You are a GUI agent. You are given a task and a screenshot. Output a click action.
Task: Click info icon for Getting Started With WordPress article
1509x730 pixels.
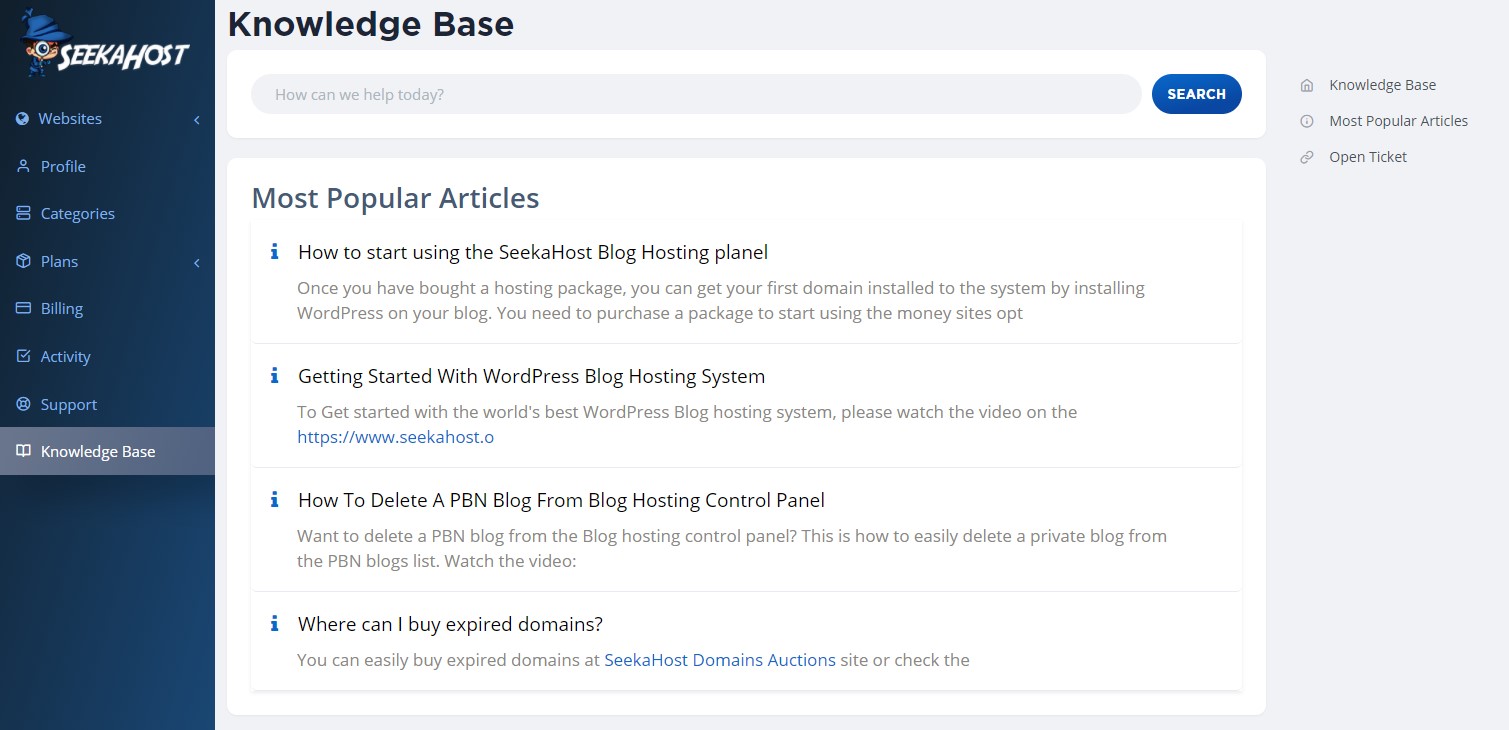tap(275, 375)
